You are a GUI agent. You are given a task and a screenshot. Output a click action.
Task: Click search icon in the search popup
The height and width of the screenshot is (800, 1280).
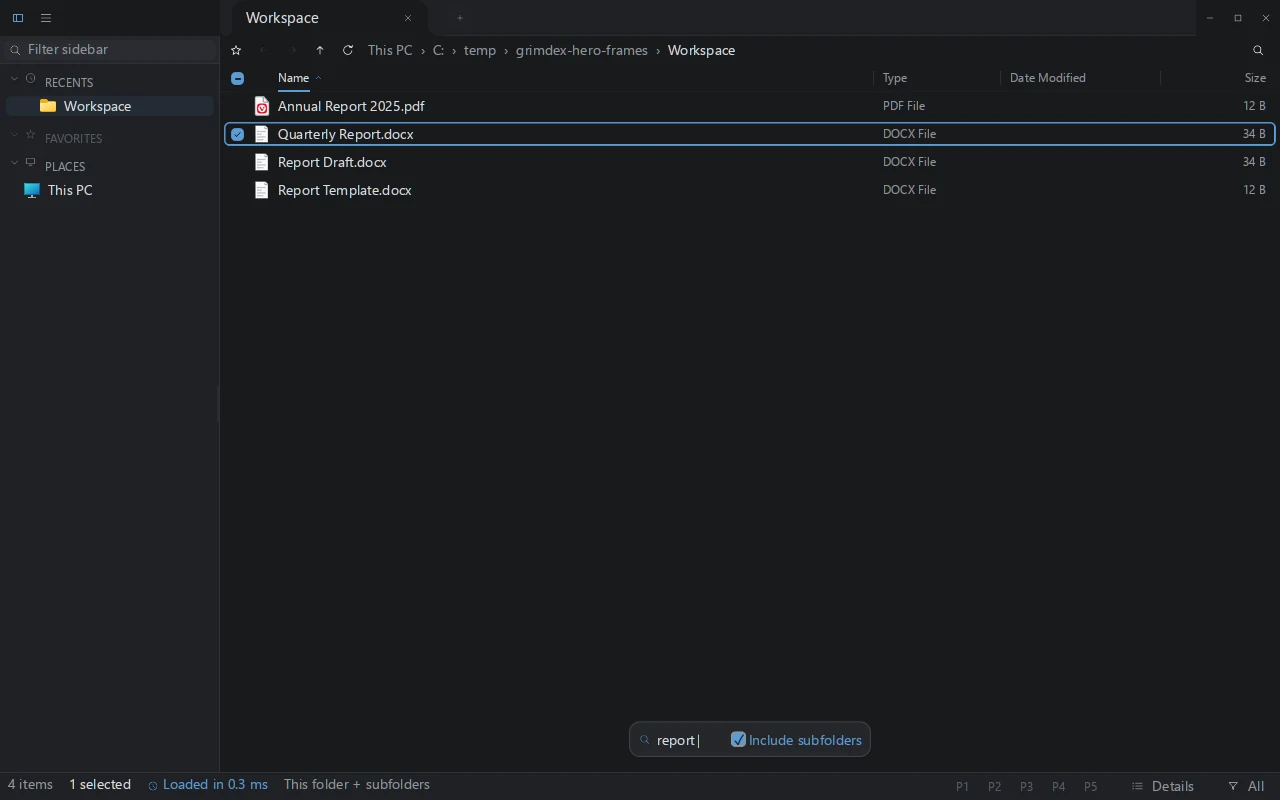(645, 740)
